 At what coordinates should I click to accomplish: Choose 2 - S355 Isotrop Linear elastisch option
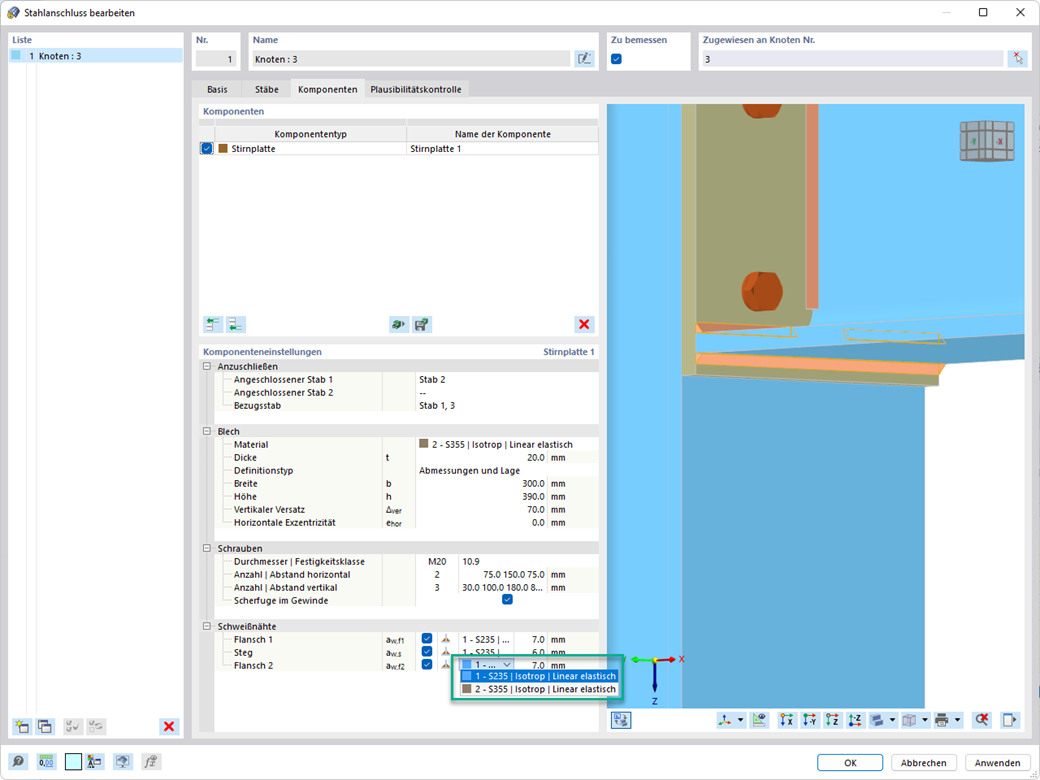539,689
